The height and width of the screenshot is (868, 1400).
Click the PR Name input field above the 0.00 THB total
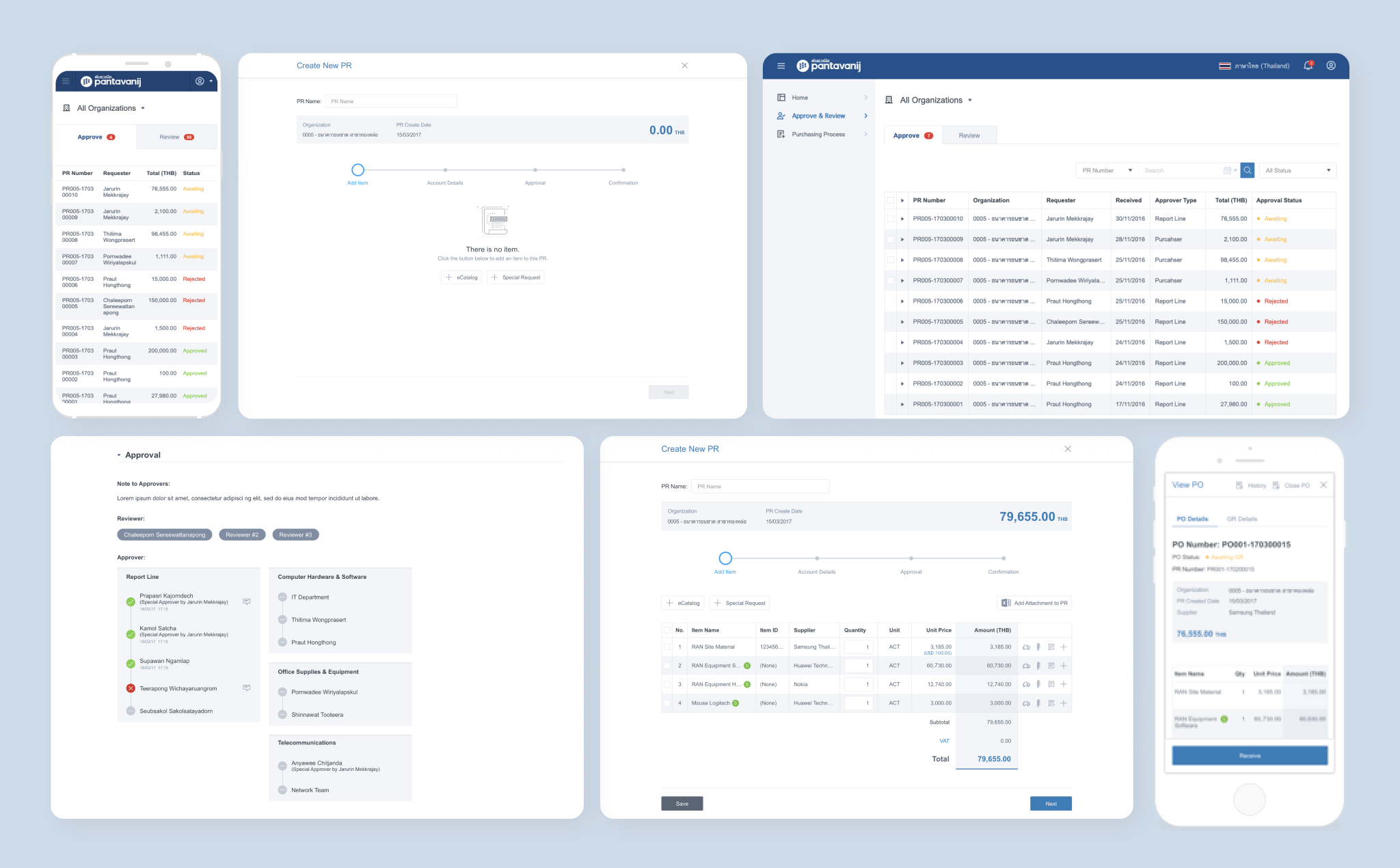(392, 101)
